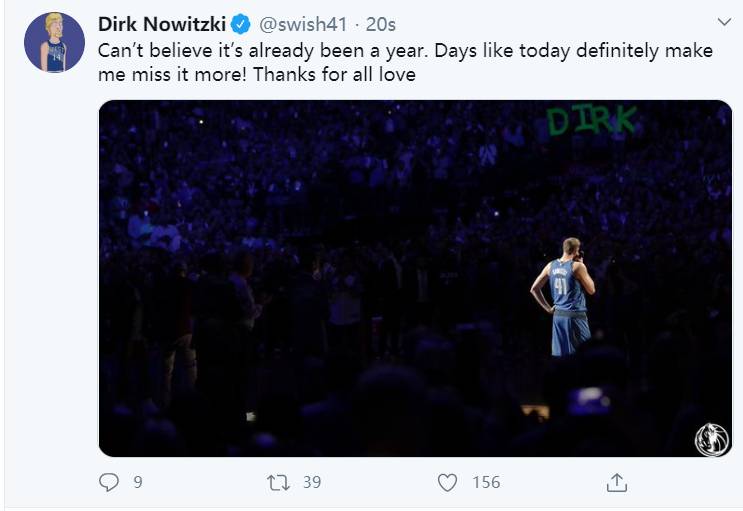
Task: Open the Dirk Nowitzki display name link
Action: (x=161, y=24)
